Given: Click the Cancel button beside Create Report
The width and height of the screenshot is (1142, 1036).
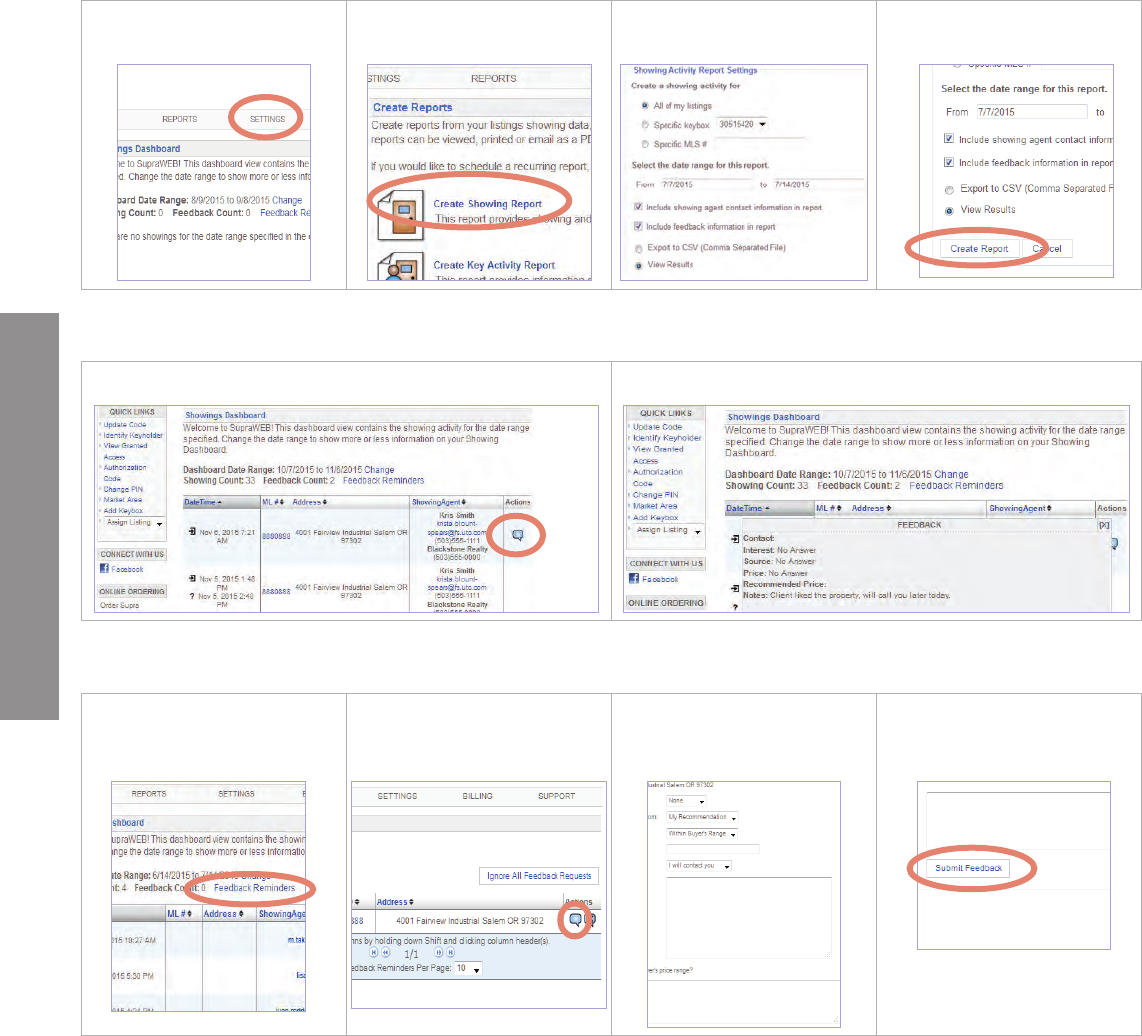Looking at the screenshot, I should click(1047, 248).
